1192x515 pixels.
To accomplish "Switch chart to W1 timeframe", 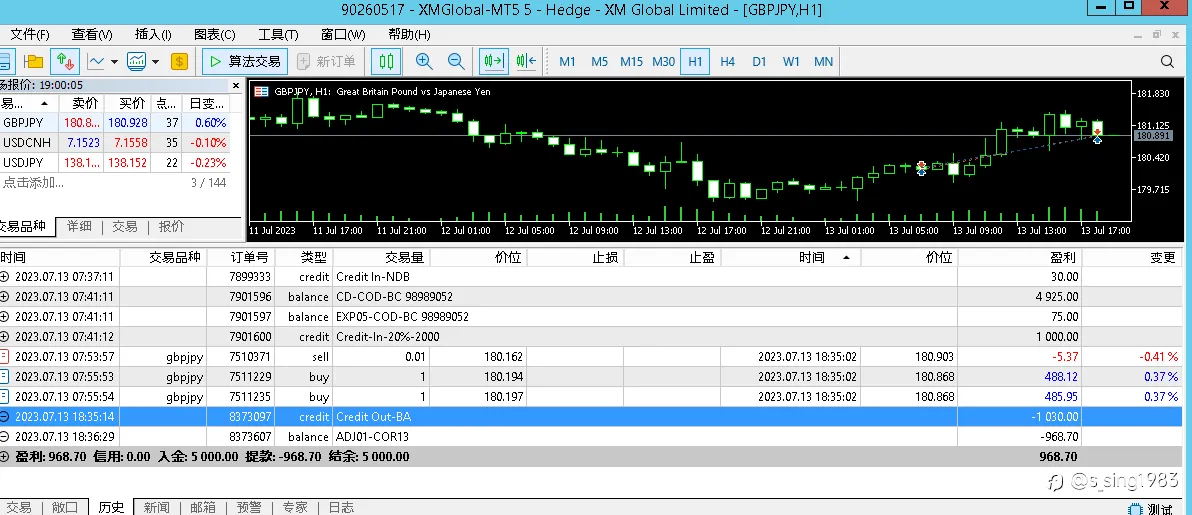I will (x=791, y=62).
